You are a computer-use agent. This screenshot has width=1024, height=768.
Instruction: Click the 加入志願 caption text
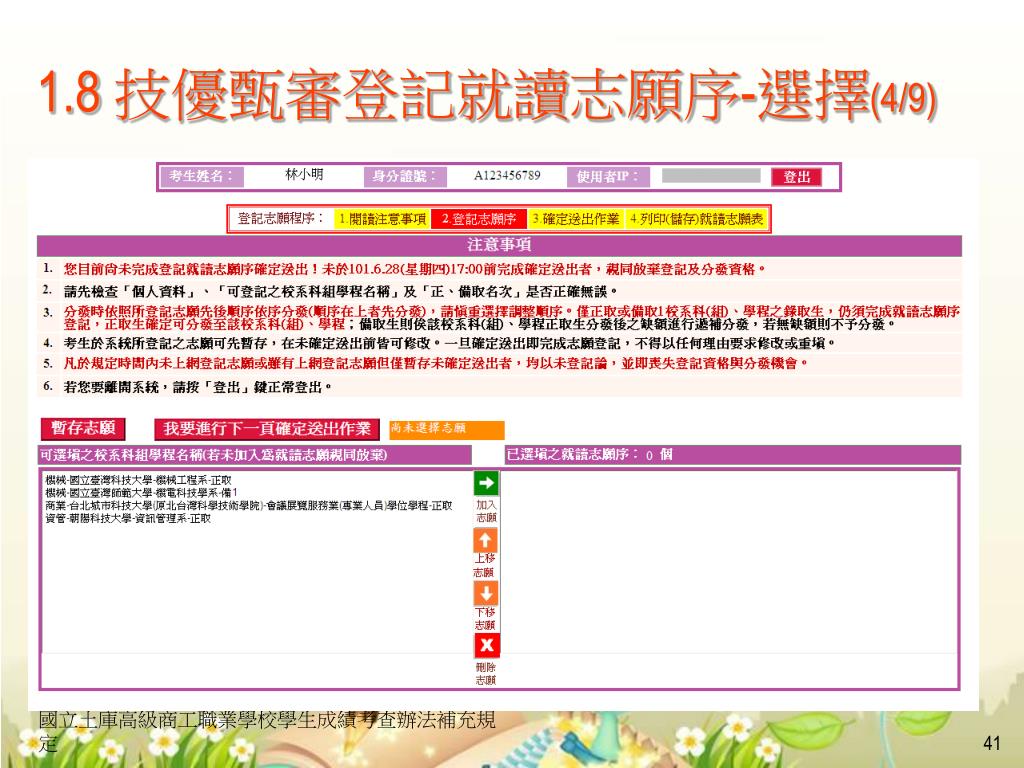[x=486, y=511]
